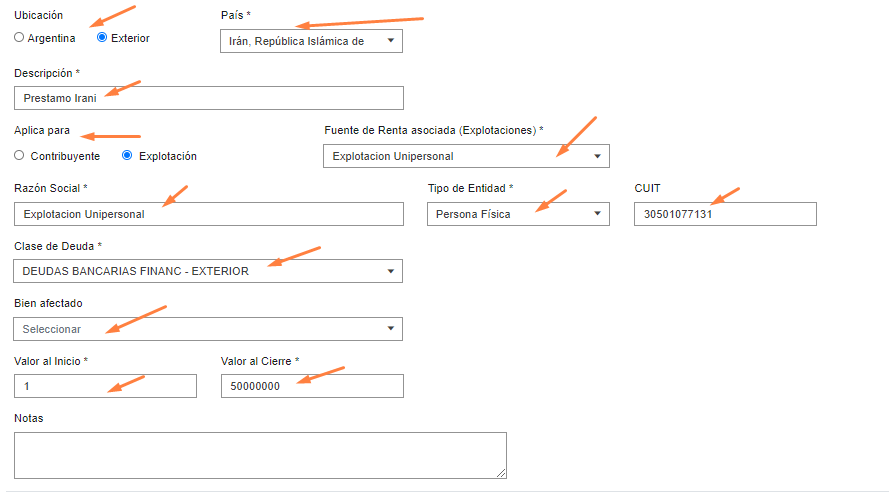Open the Tipo de Entidad dropdown
The width and height of the screenshot is (889, 493).
pyautogui.click(x=518, y=214)
